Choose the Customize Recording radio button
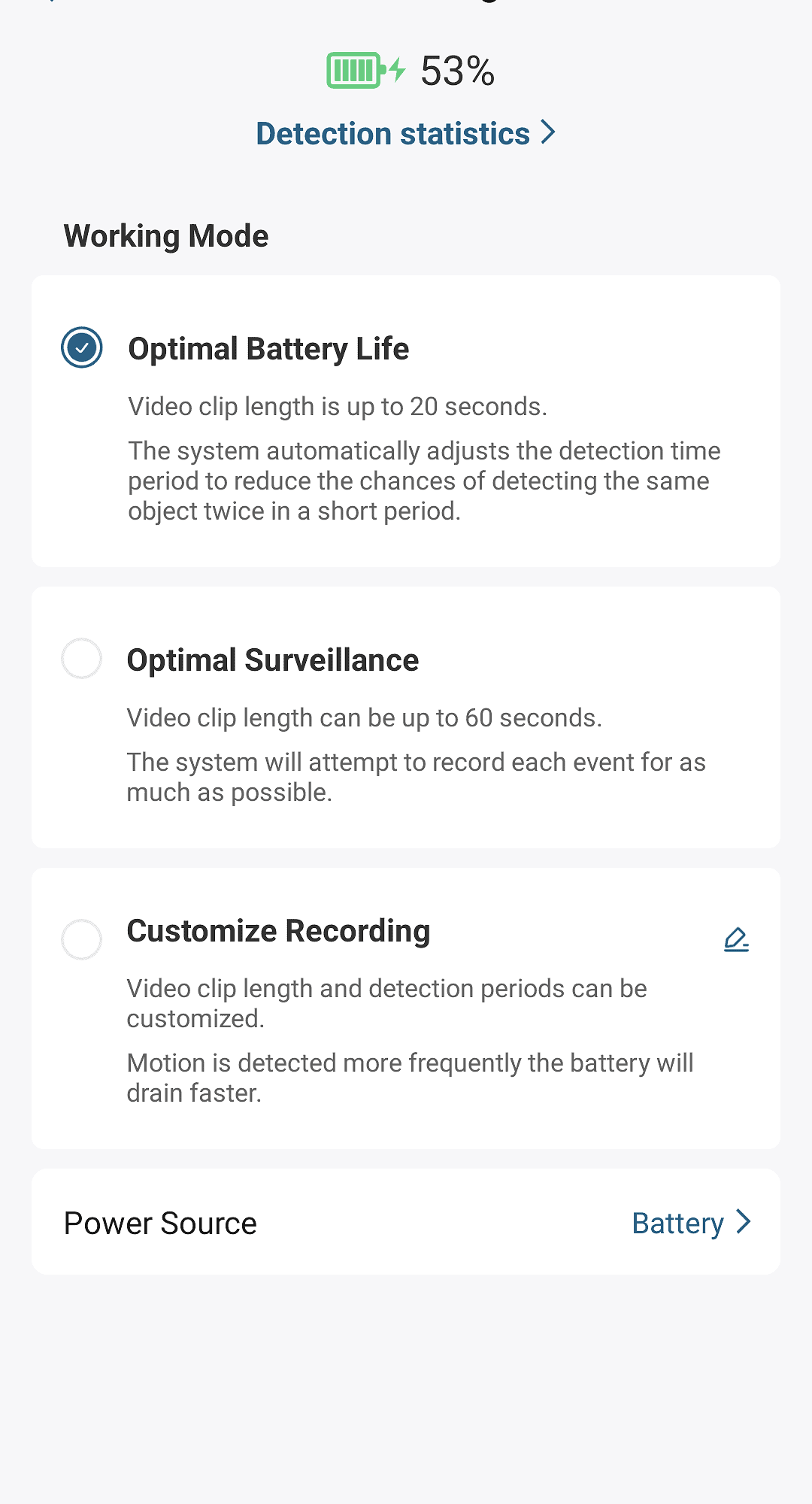Screen dimensions: 812x1504 [82, 939]
